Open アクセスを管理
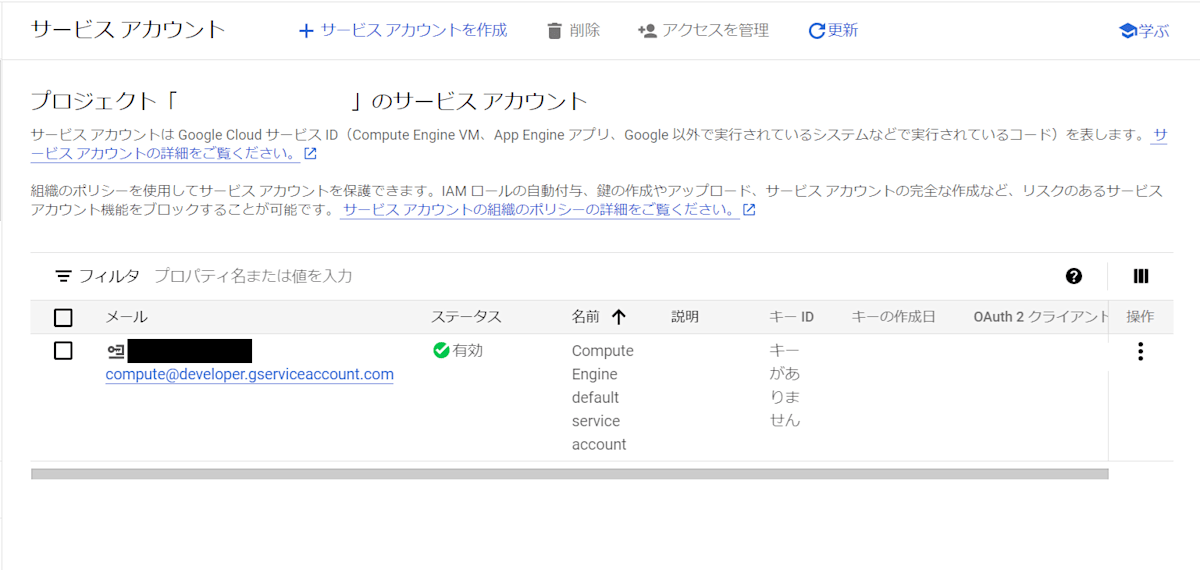The height and width of the screenshot is (570, 1200). point(703,30)
